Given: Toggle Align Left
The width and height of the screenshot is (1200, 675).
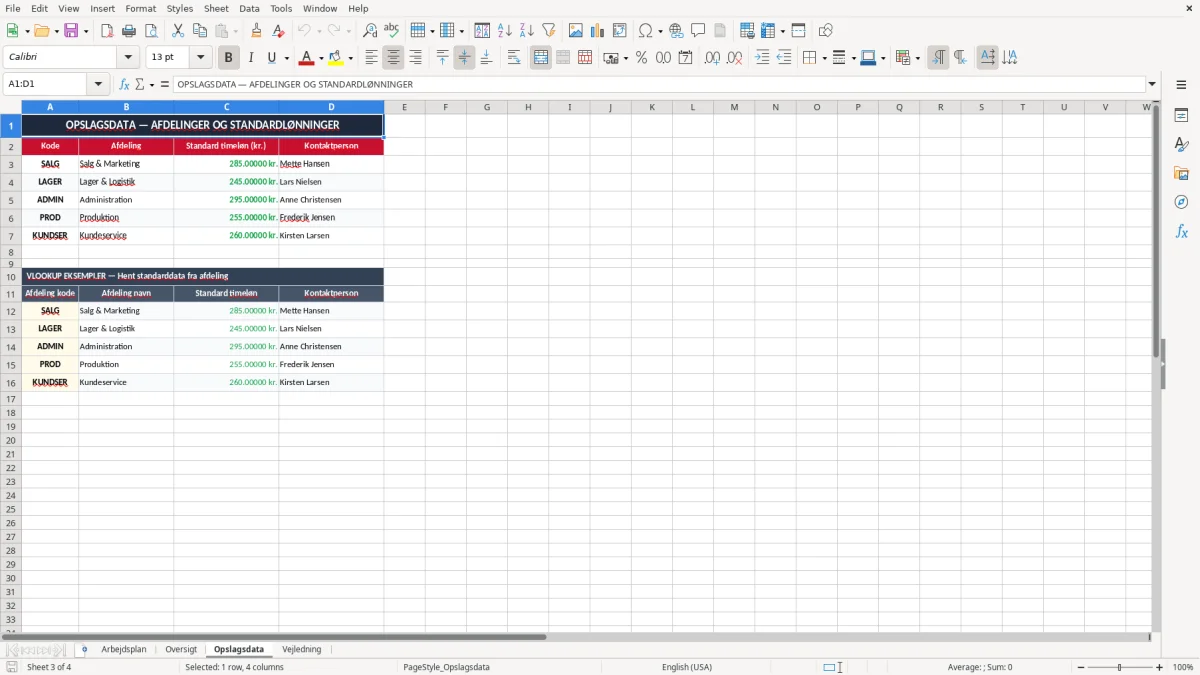Looking at the screenshot, I should tap(372, 58).
